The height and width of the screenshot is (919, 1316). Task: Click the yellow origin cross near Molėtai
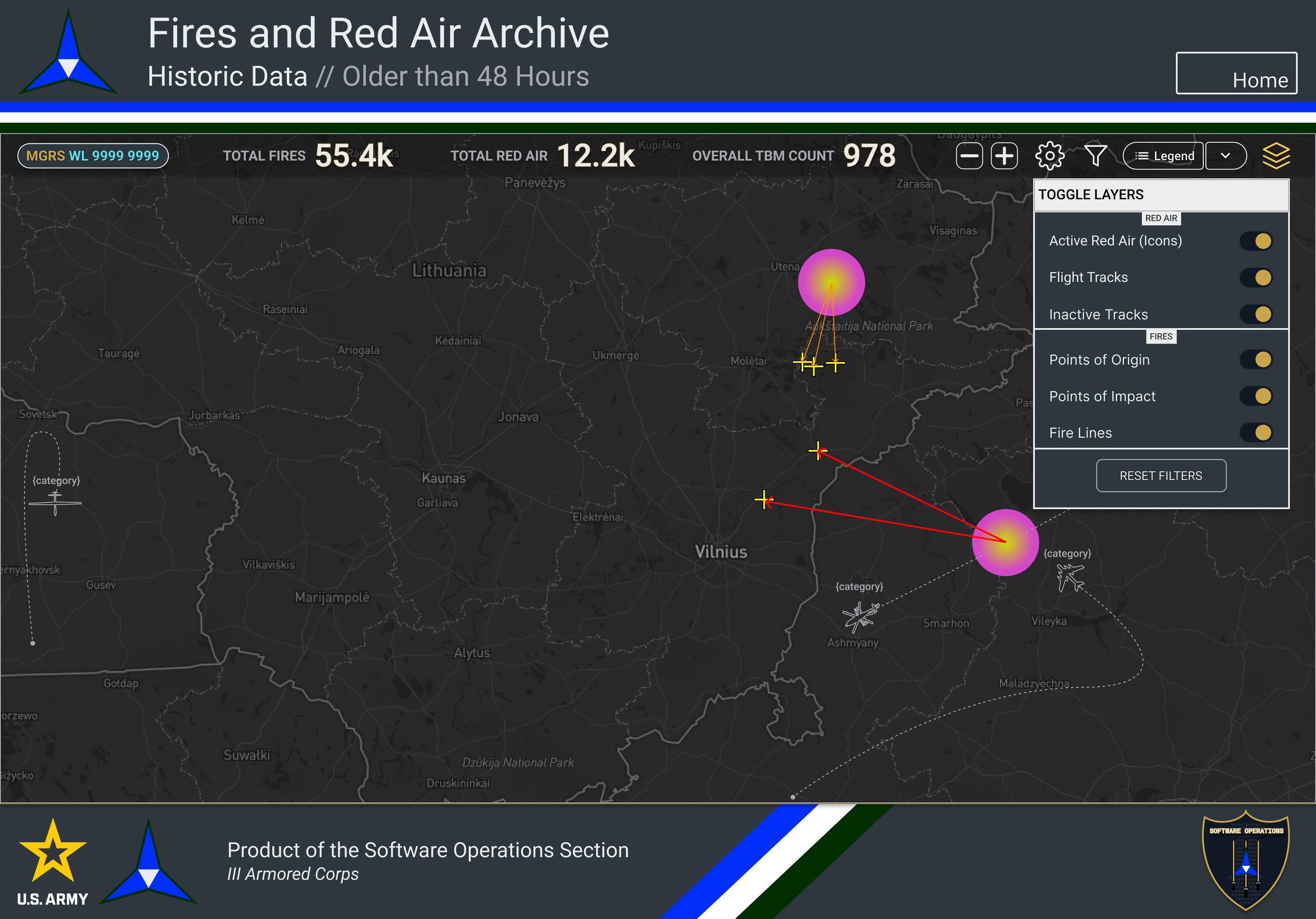pyautogui.click(x=802, y=362)
